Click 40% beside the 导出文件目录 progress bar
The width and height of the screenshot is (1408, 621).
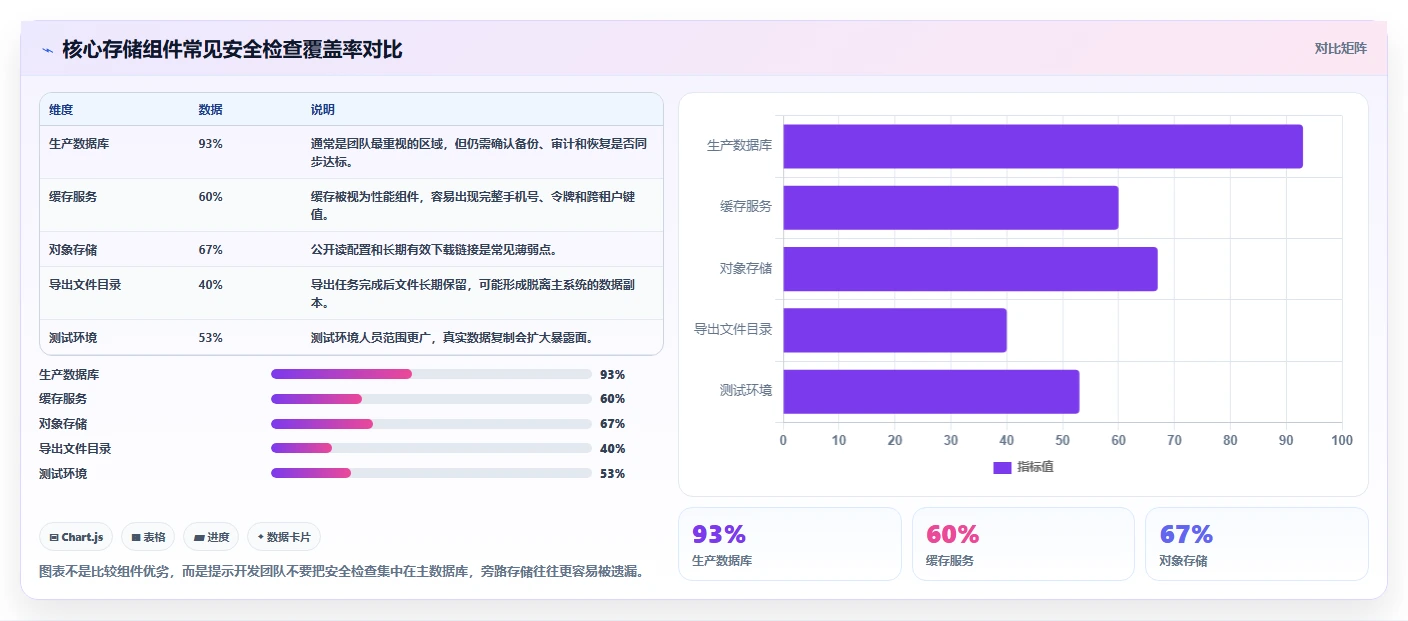tap(612, 449)
